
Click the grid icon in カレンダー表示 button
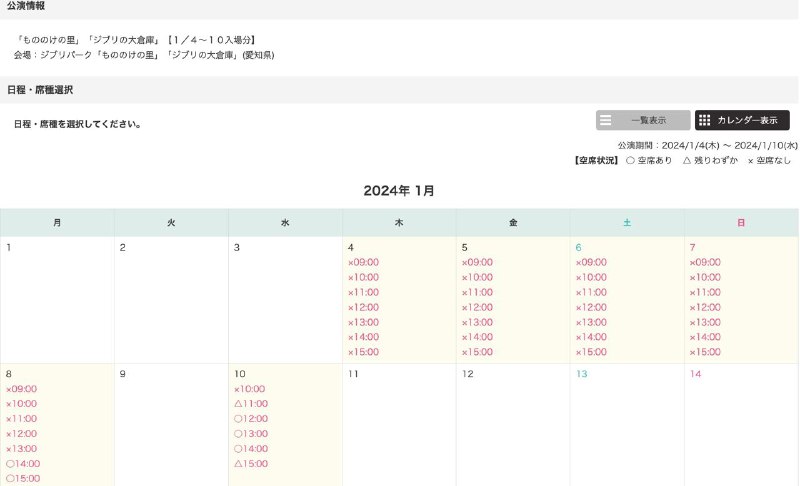pos(705,120)
